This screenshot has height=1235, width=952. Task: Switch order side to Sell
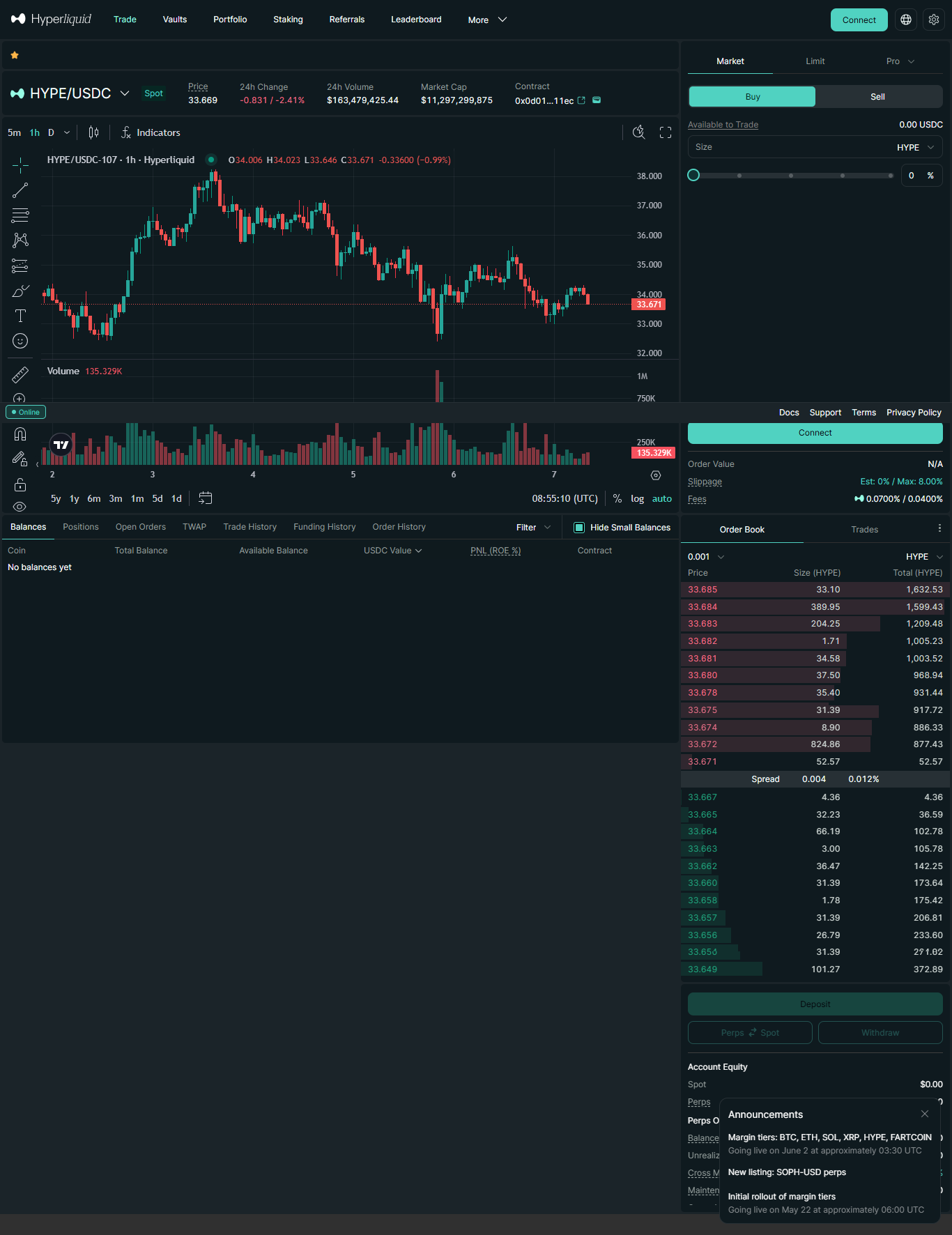(x=878, y=97)
